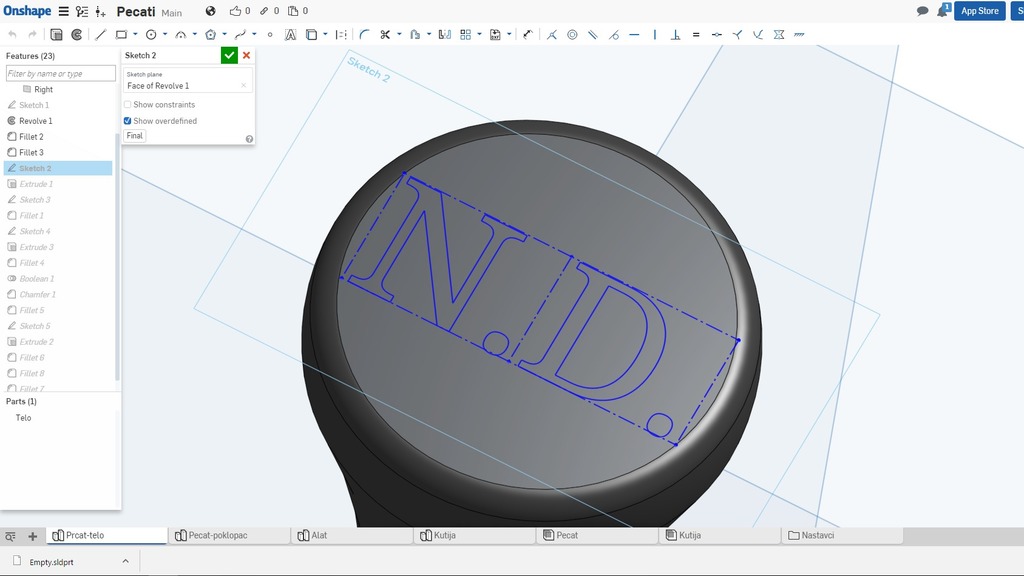The width and height of the screenshot is (1024, 576).
Task: Apply the Concentric constraint tool
Action: click(x=572, y=34)
